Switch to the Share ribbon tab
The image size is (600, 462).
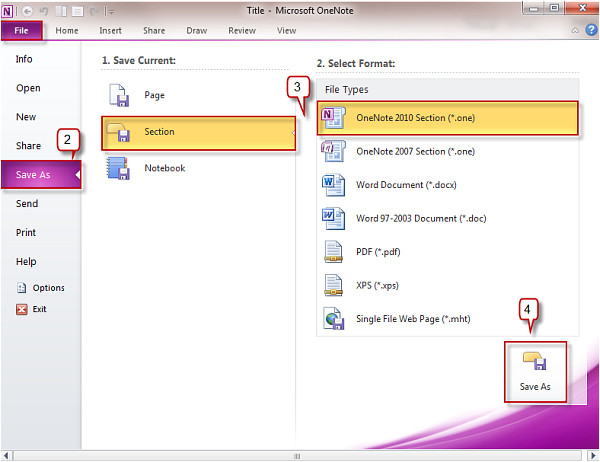(x=154, y=31)
